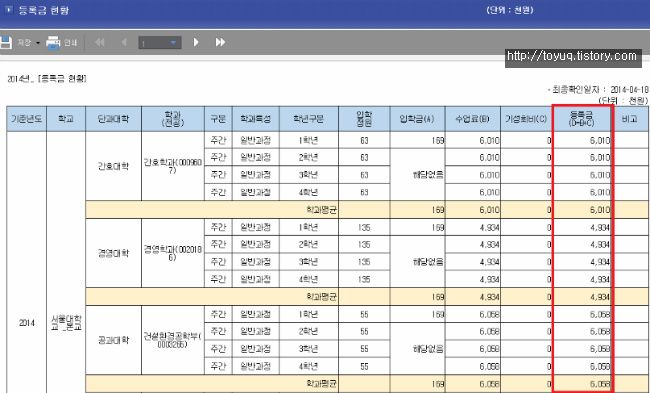The height and width of the screenshot is (393, 650).
Task: Click the 기준년도 column header
Action: (27, 119)
